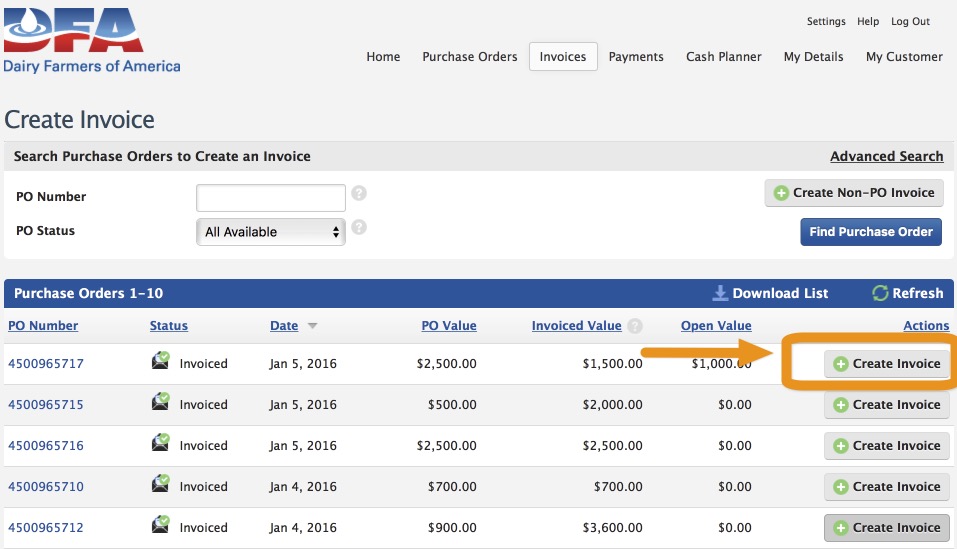This screenshot has width=957, height=549.
Task: Click help icon next to PO Number field
Action: click(359, 193)
